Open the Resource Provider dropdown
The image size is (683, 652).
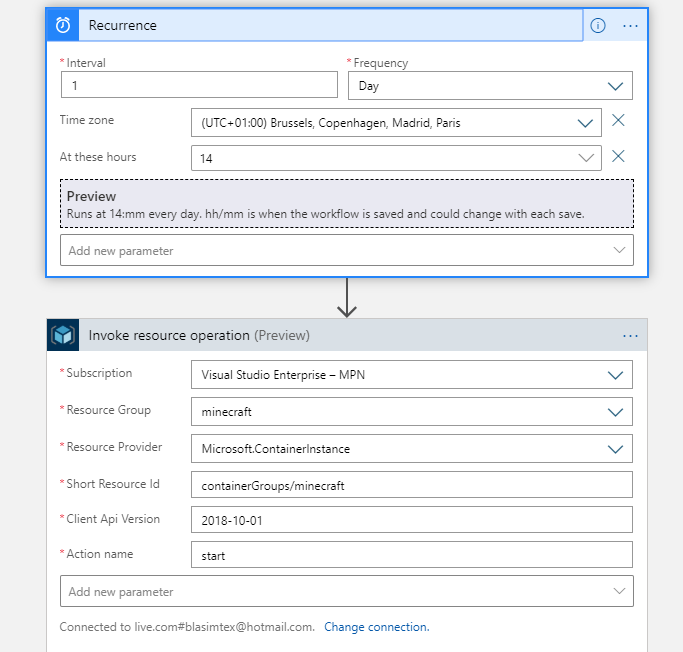pyautogui.click(x=411, y=449)
